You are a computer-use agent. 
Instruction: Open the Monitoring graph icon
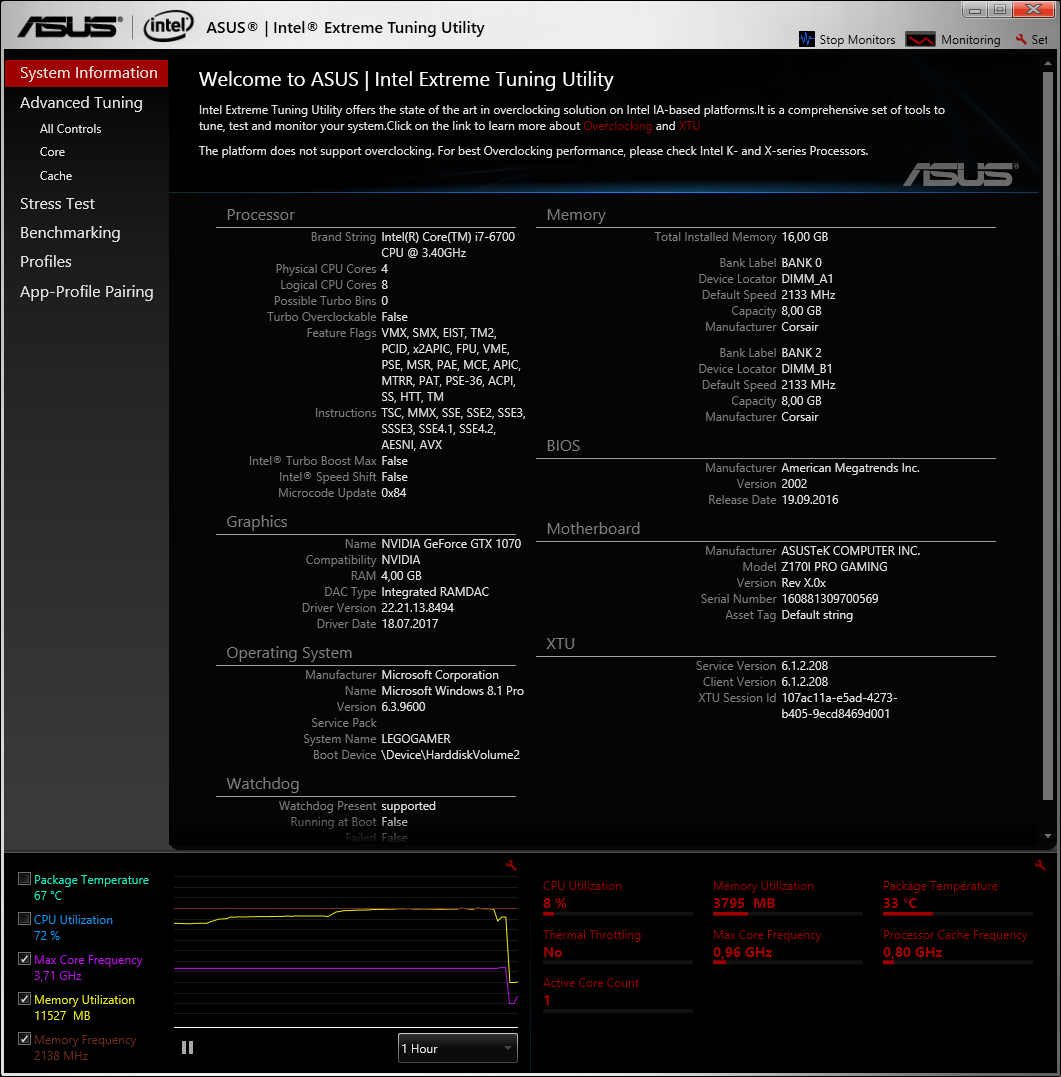click(x=920, y=39)
